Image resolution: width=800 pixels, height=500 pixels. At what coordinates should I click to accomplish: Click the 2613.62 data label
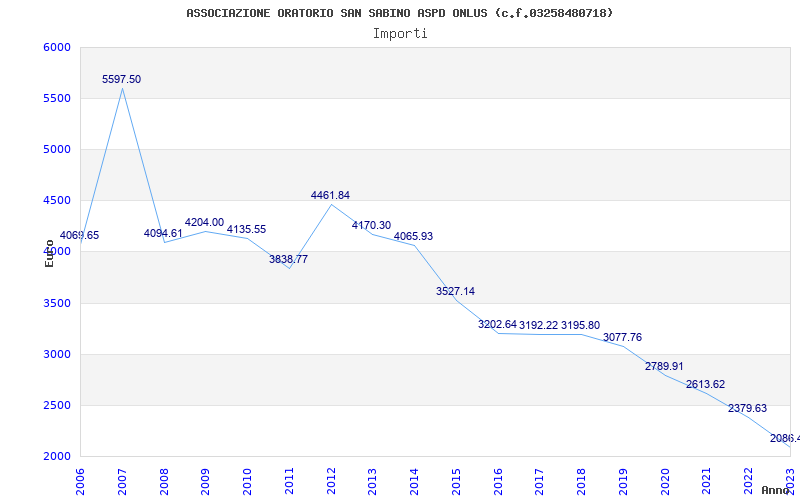[706, 384]
